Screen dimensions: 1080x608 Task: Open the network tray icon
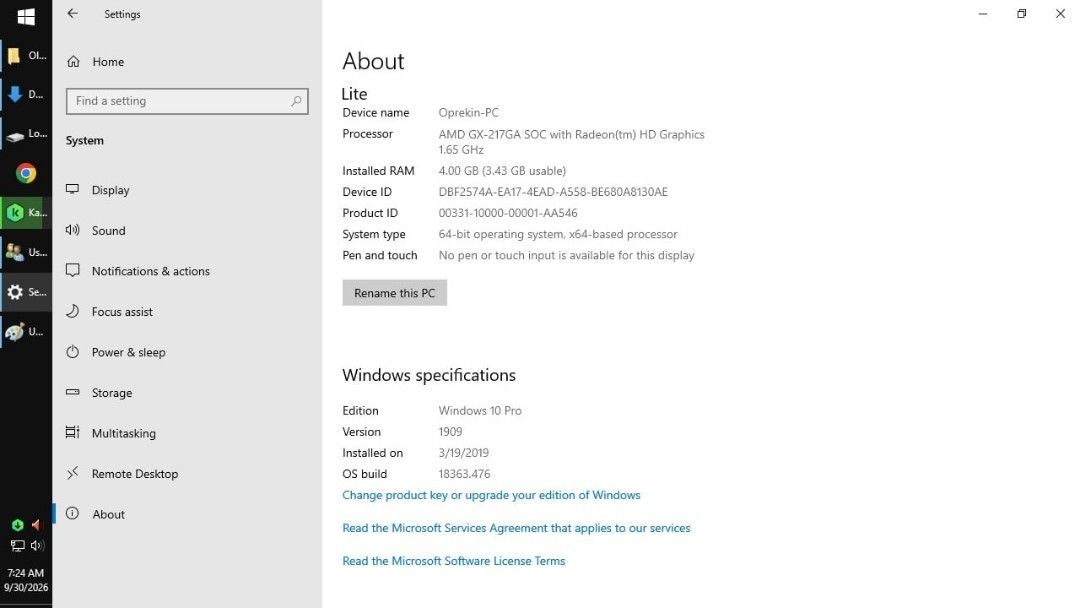tap(17, 546)
